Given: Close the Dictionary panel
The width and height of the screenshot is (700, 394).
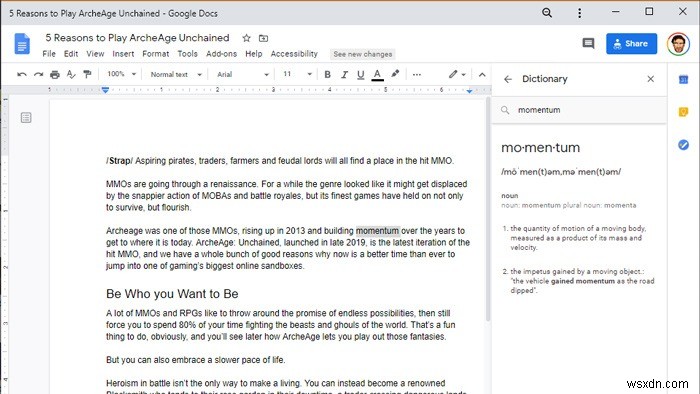Looking at the screenshot, I should coord(650,79).
